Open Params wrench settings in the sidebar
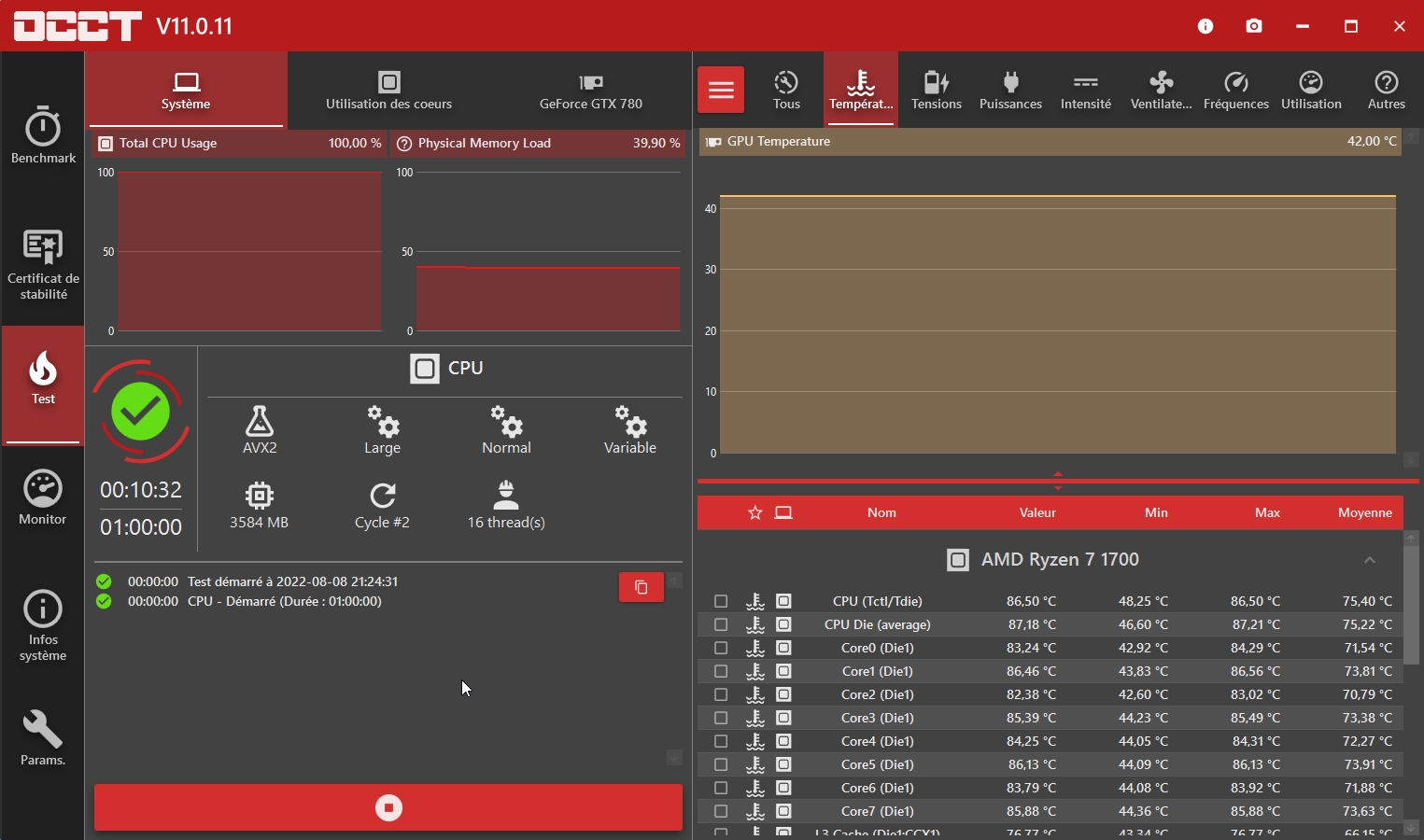 [43, 737]
